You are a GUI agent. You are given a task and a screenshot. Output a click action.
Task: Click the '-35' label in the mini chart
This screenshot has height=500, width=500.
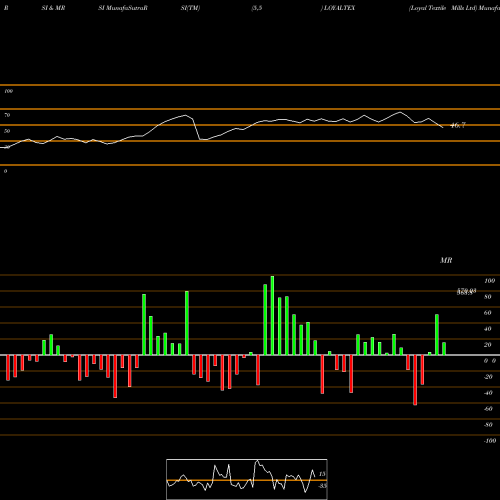tap(322, 486)
